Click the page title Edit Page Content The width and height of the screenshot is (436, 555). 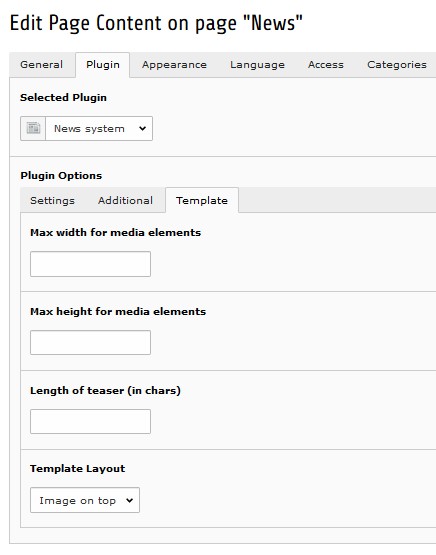click(x=156, y=24)
